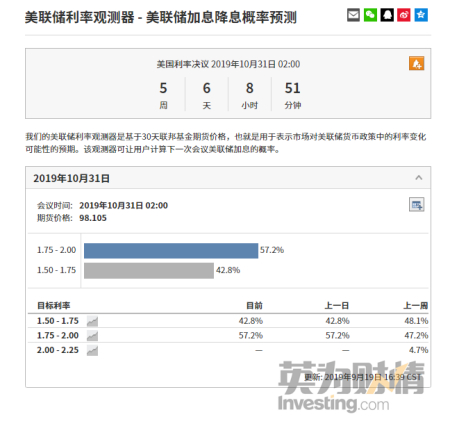Screen dimensions: 450x426
Task: Open the calendar table icon beside meeting time
Action: pyautogui.click(x=417, y=205)
